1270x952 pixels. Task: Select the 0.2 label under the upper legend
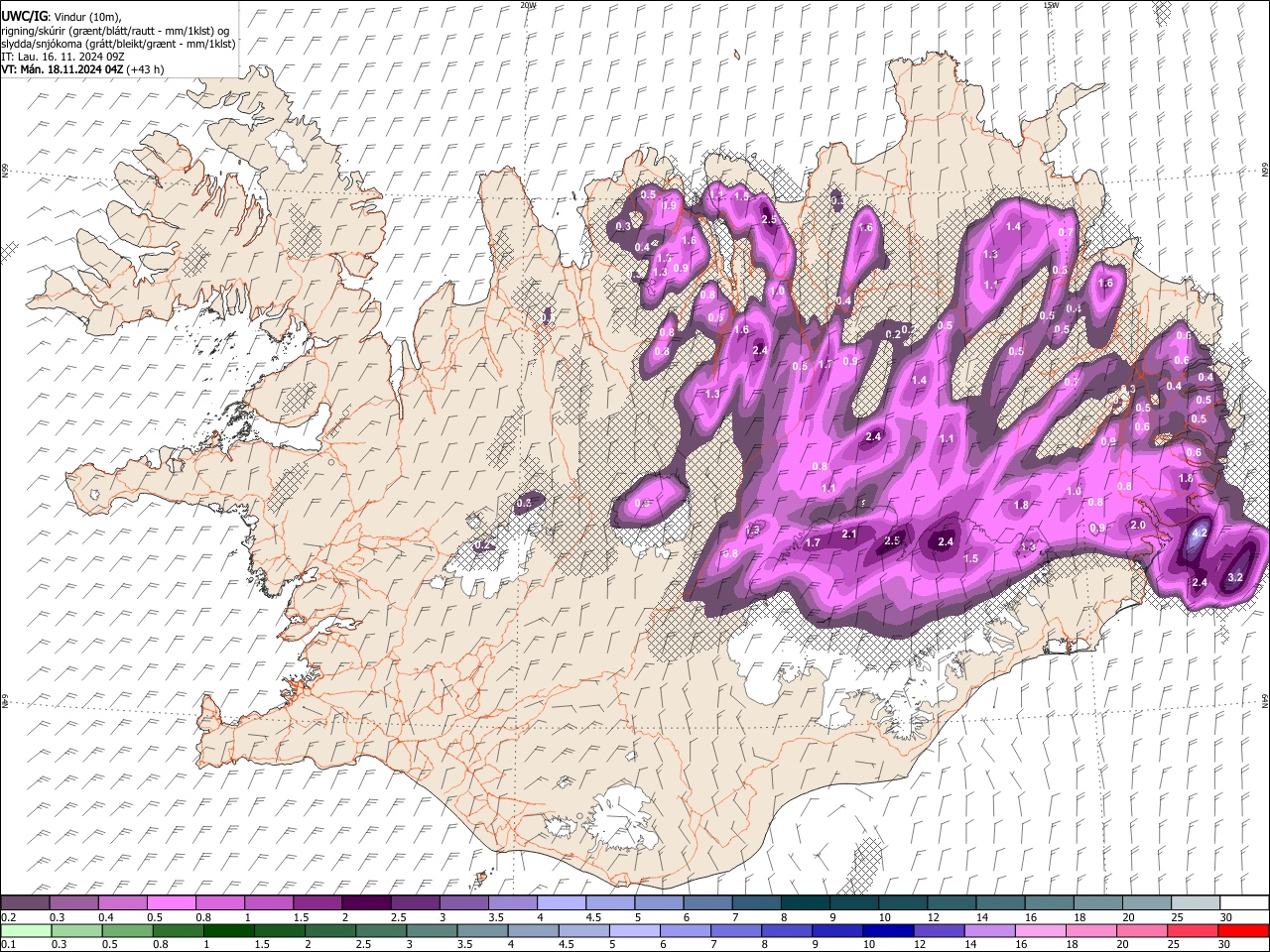point(8,917)
